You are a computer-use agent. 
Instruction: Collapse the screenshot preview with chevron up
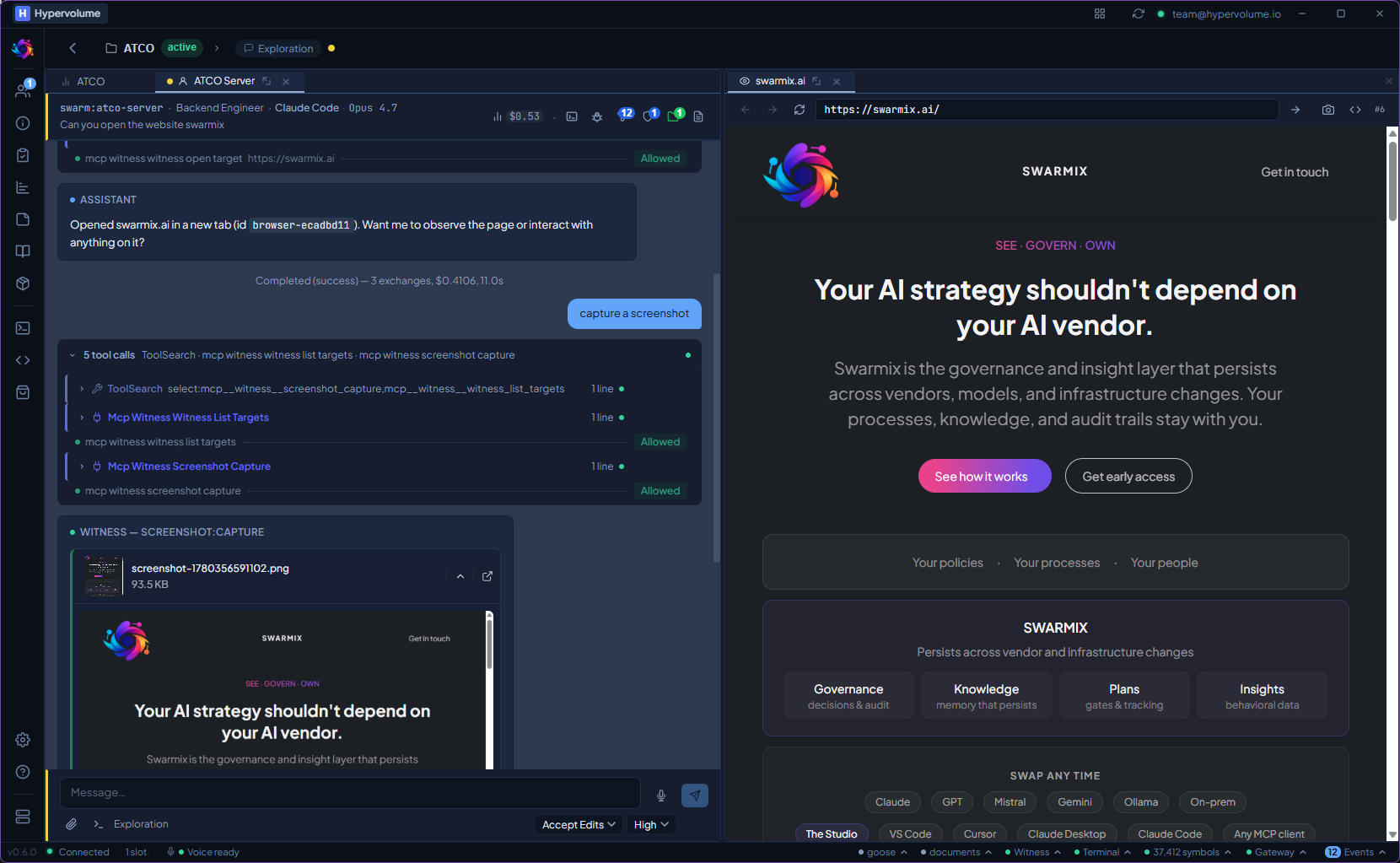[460, 576]
